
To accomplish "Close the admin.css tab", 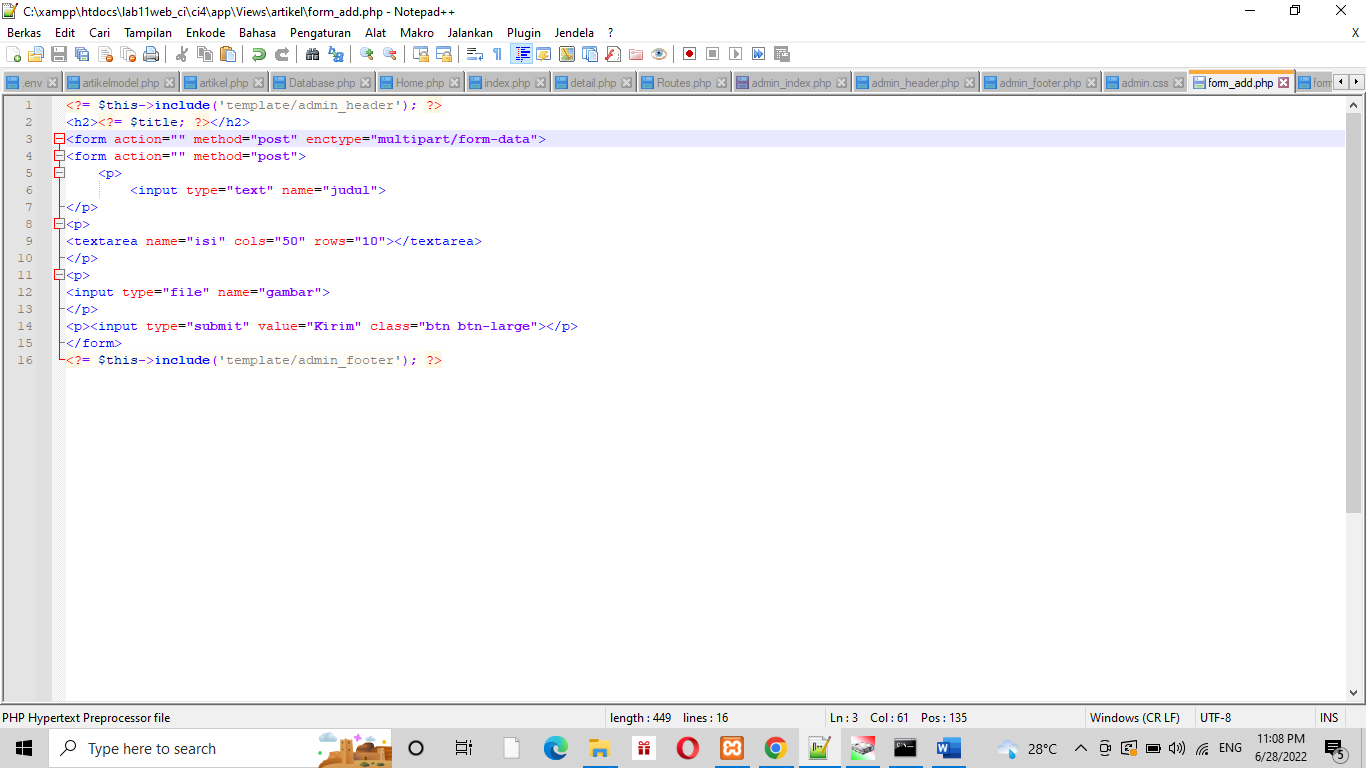I will click(1177, 82).
